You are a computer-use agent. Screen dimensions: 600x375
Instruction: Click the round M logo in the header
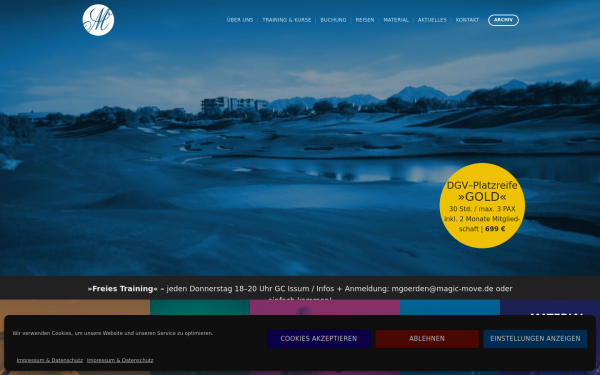(98, 20)
